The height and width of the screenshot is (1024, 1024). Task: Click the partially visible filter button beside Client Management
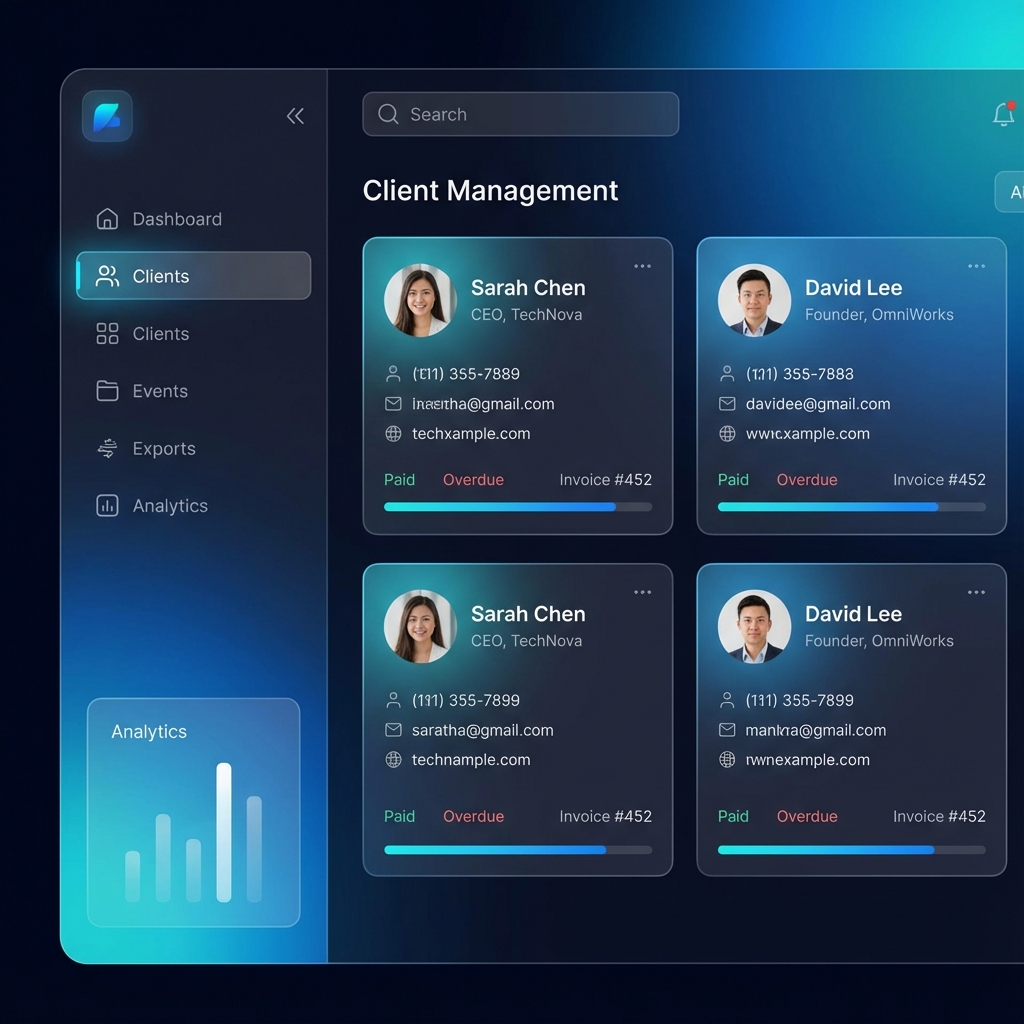[1010, 192]
